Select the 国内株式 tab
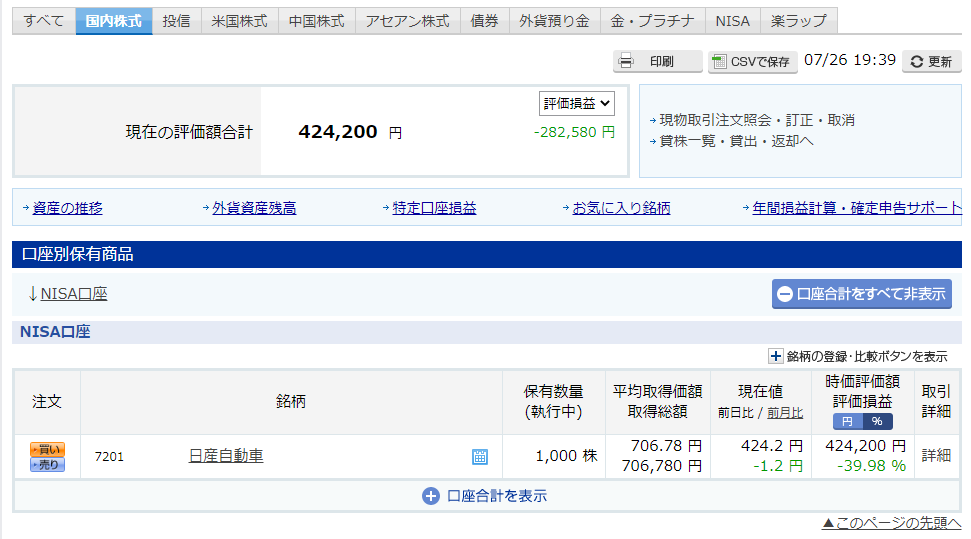Image resolution: width=971 pixels, height=539 pixels. coord(114,21)
